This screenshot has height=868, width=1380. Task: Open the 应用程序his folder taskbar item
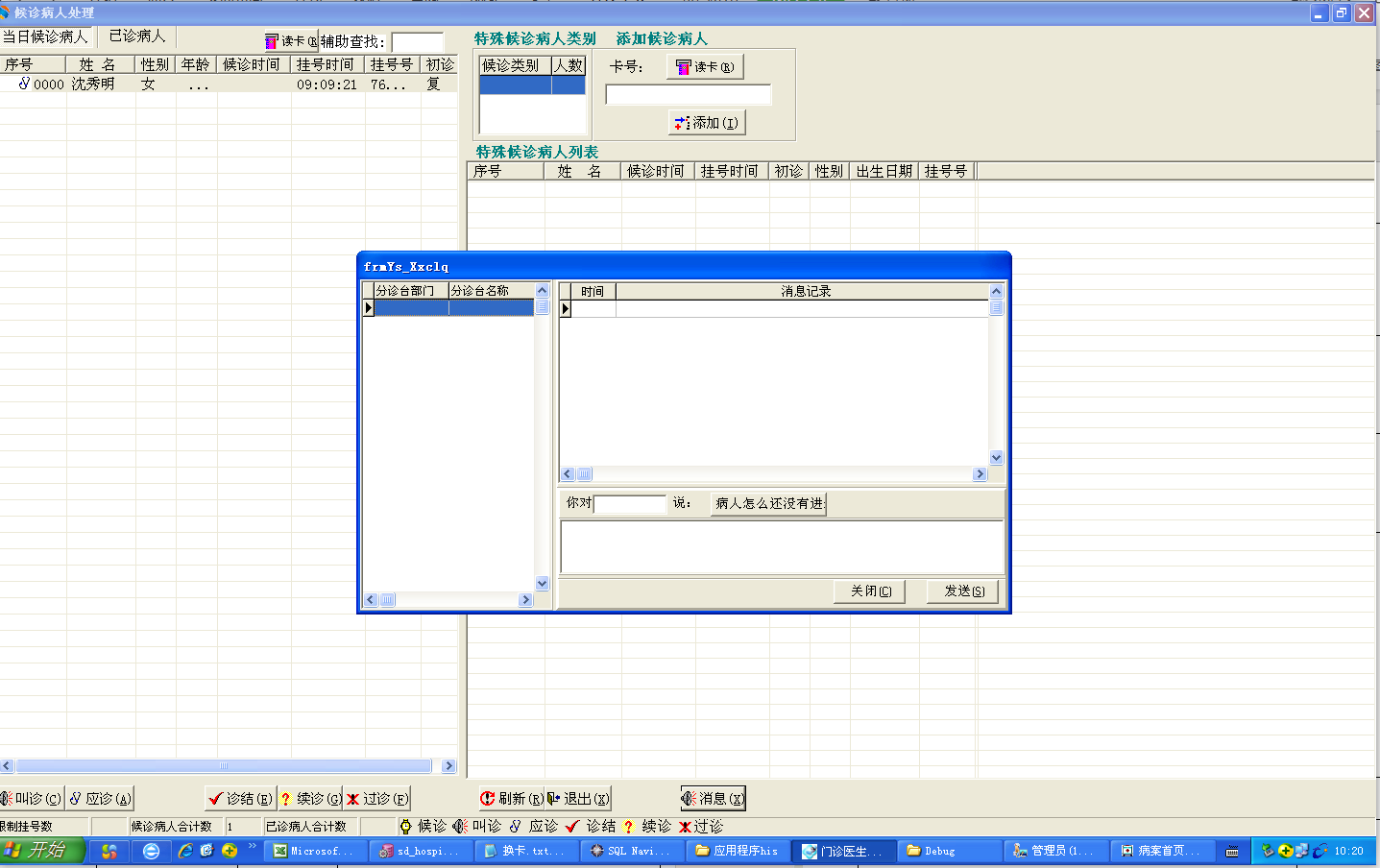click(738, 851)
